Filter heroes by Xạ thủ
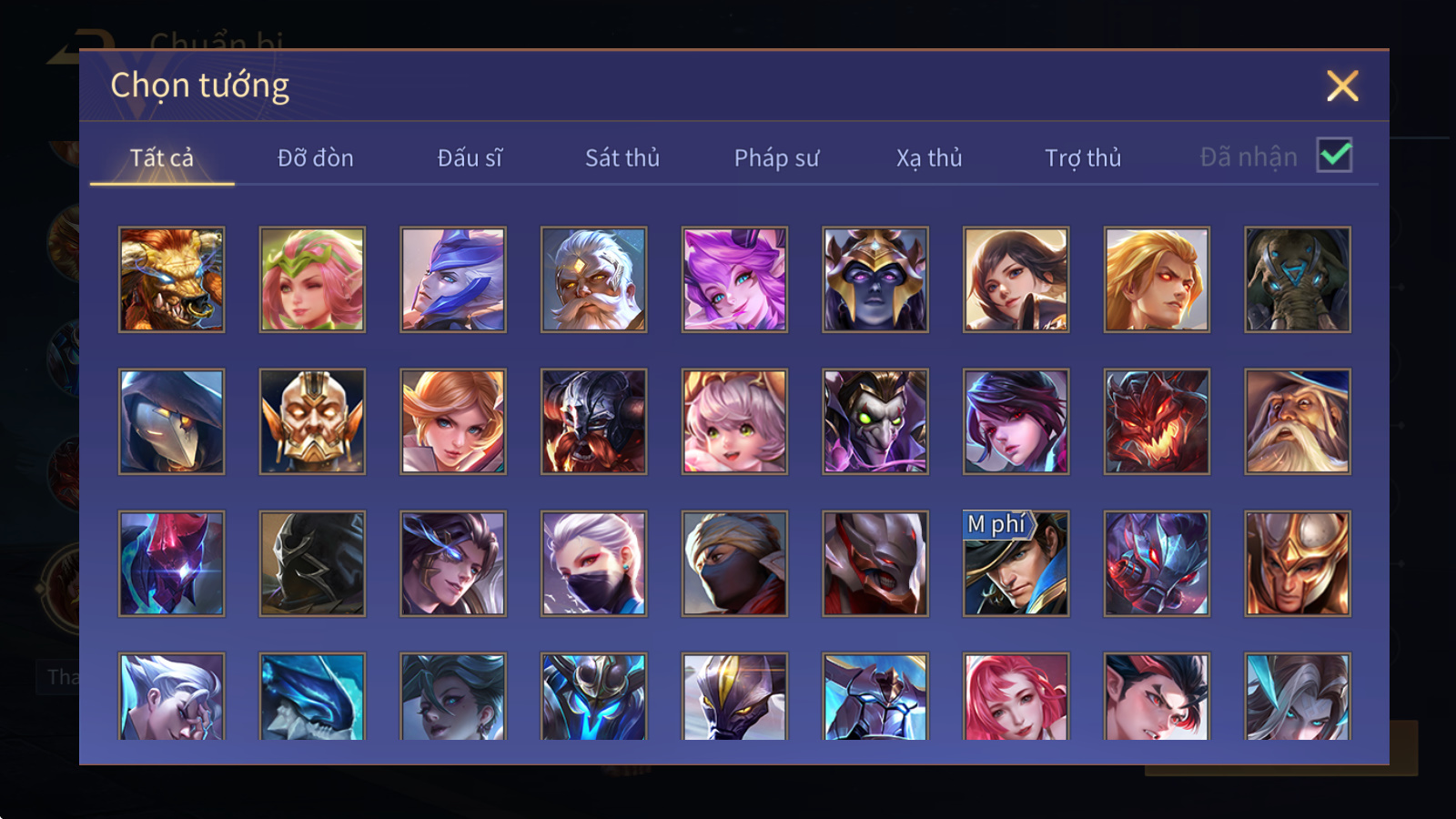Image resolution: width=1456 pixels, height=819 pixels. (929, 158)
